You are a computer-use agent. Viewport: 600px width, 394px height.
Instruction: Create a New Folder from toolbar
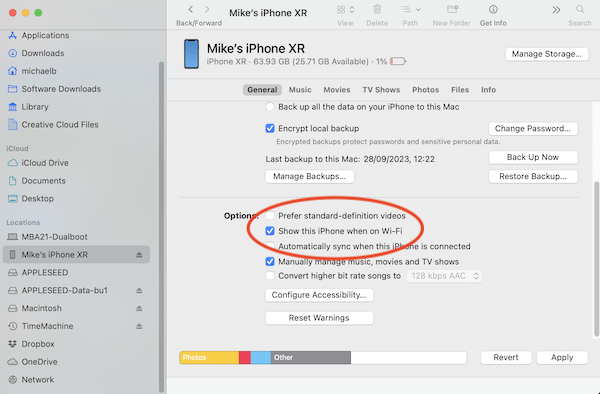pyautogui.click(x=452, y=10)
